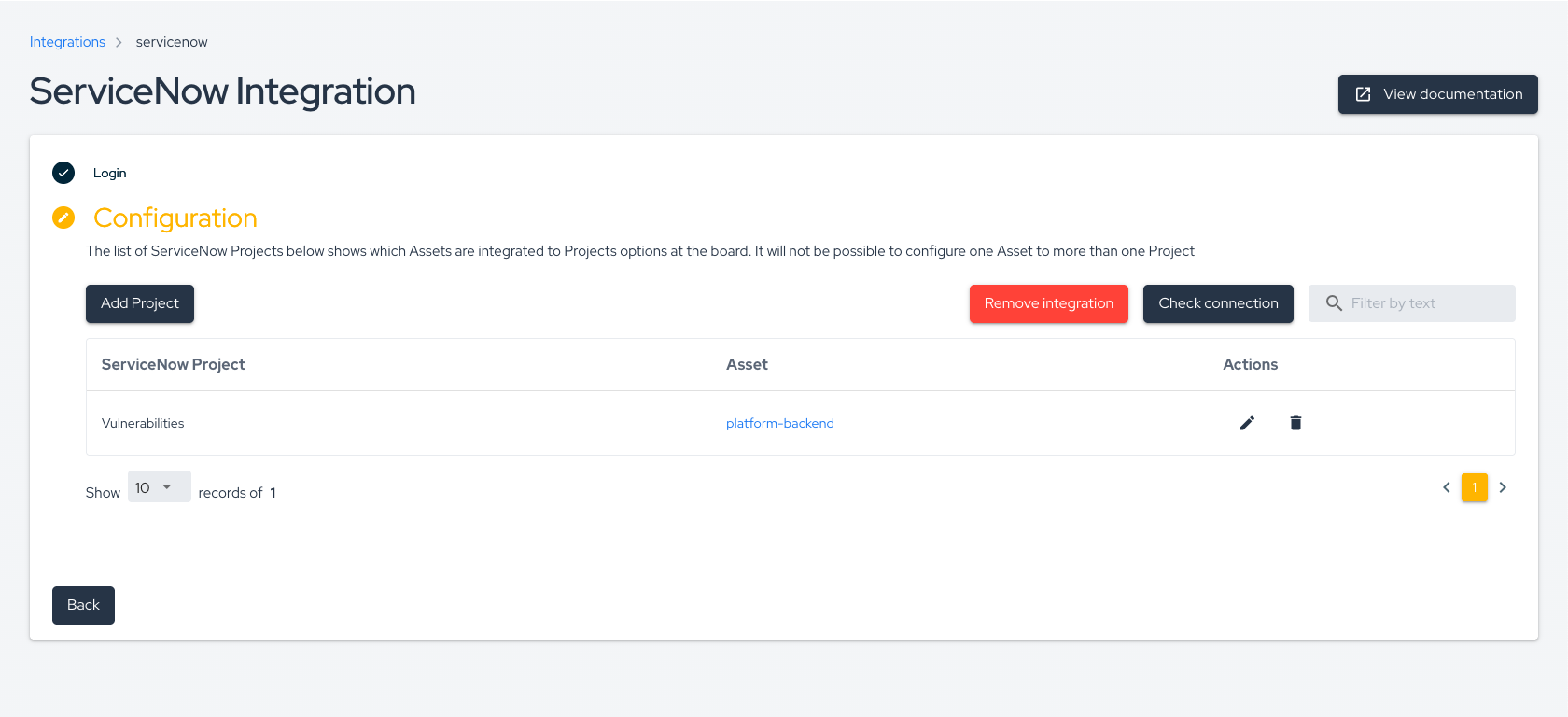Image resolution: width=1568 pixels, height=717 pixels.
Task: Click the Login step checkmark icon
Action: tap(63, 173)
